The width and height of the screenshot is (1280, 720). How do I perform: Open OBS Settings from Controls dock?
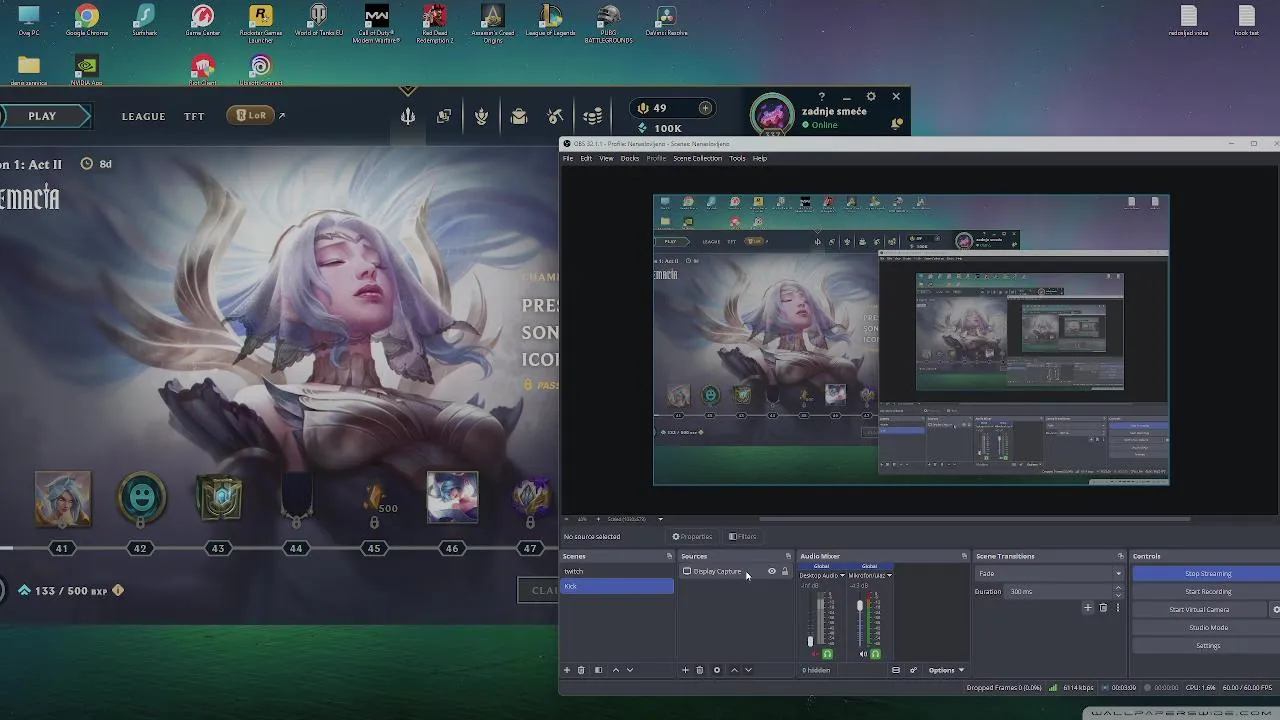click(1208, 646)
